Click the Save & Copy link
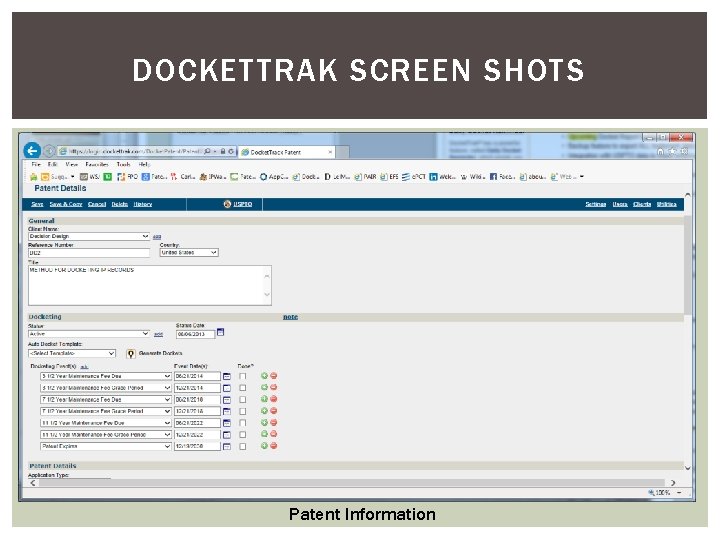The height and width of the screenshot is (540, 720). point(66,204)
